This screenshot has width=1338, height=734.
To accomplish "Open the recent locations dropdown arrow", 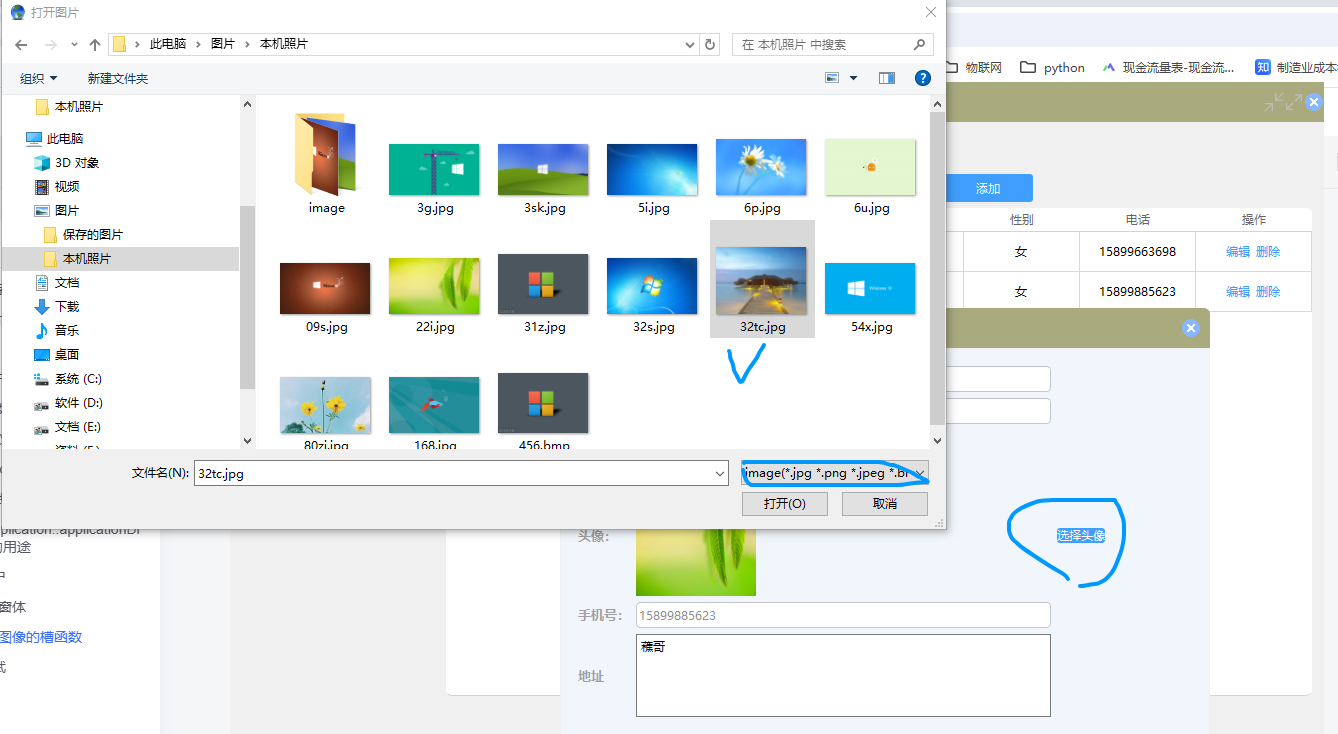I will tap(74, 45).
